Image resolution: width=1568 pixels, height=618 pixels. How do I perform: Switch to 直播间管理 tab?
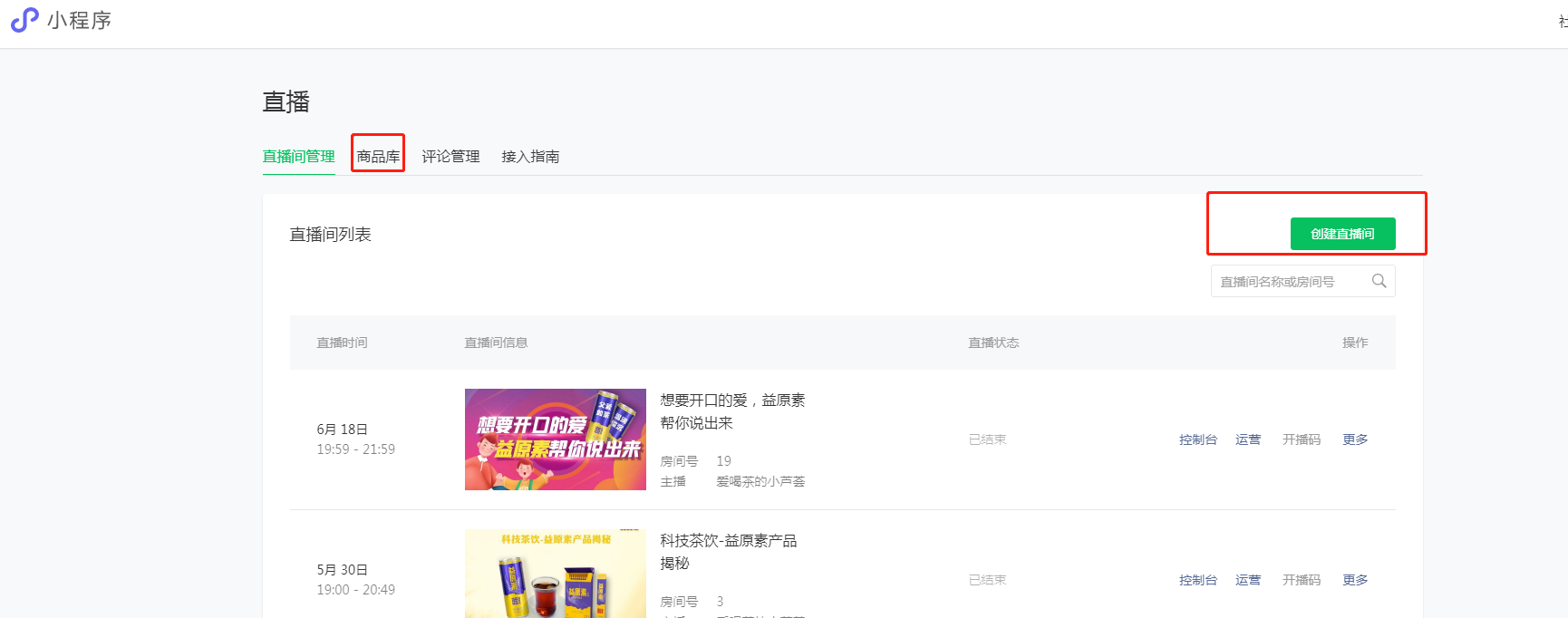(298, 157)
